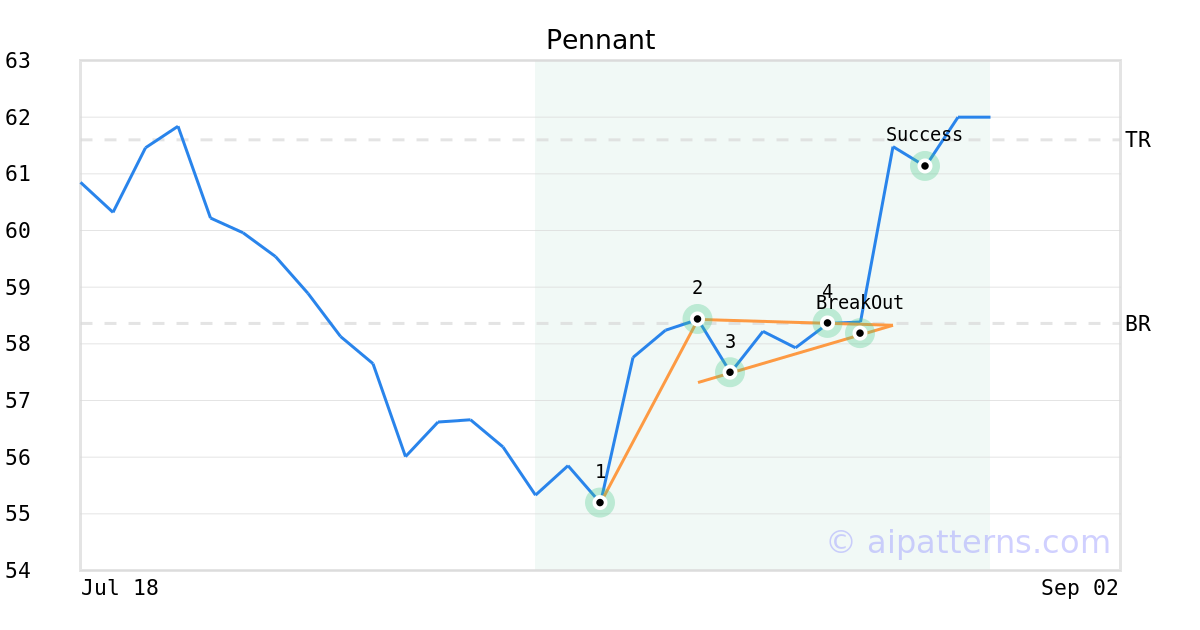Click the Pennant chart title

pyautogui.click(x=600, y=41)
